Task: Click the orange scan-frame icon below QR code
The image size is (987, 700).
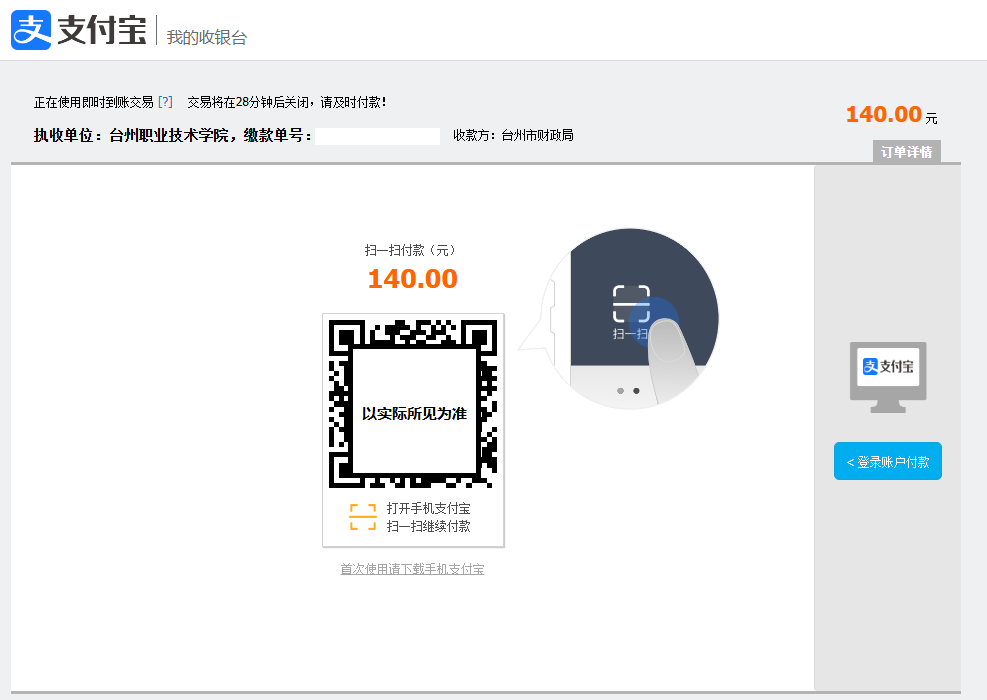Action: tap(363, 517)
